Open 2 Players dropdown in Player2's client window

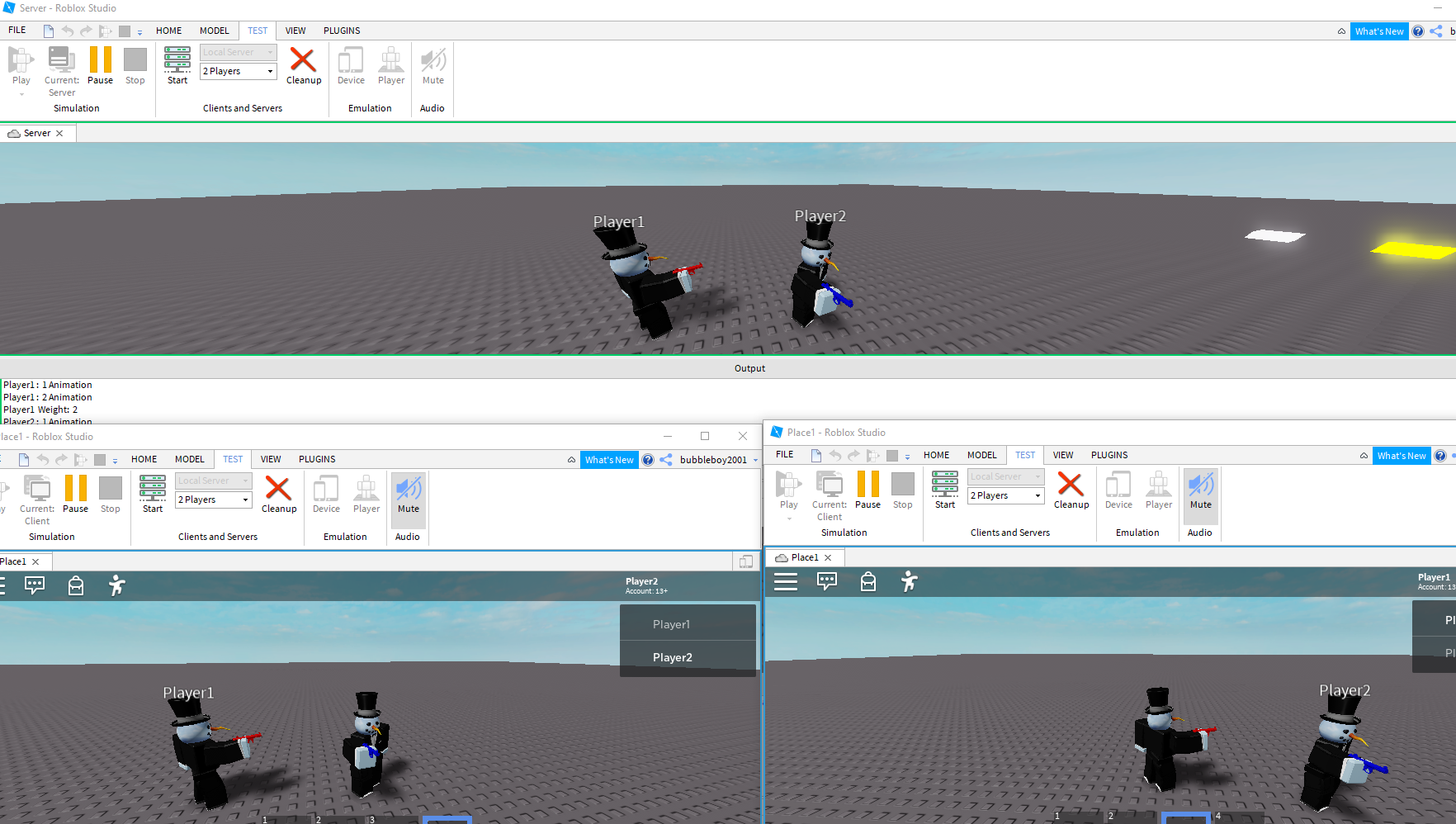(214, 500)
